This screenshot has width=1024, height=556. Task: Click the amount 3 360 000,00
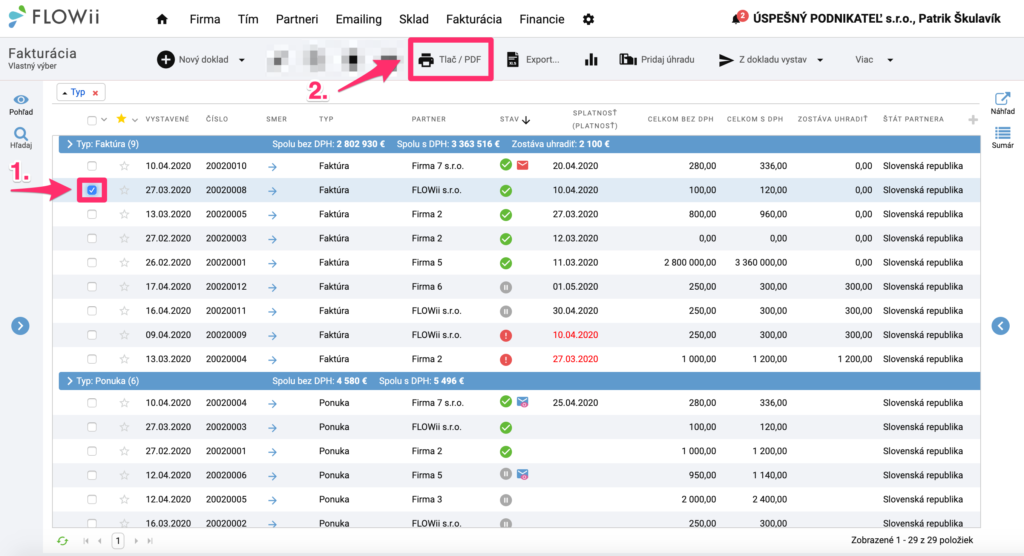click(x=761, y=263)
